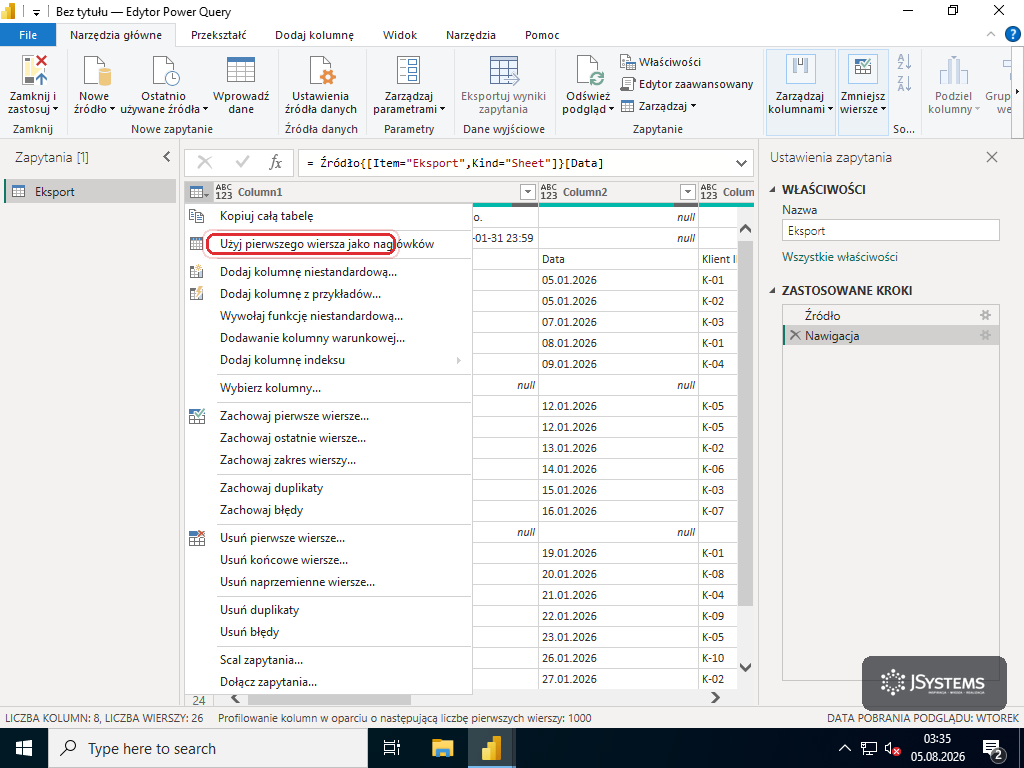The image size is (1024, 768).
Task: Click Zarządzaj kolumnami icon
Action: coord(800,70)
